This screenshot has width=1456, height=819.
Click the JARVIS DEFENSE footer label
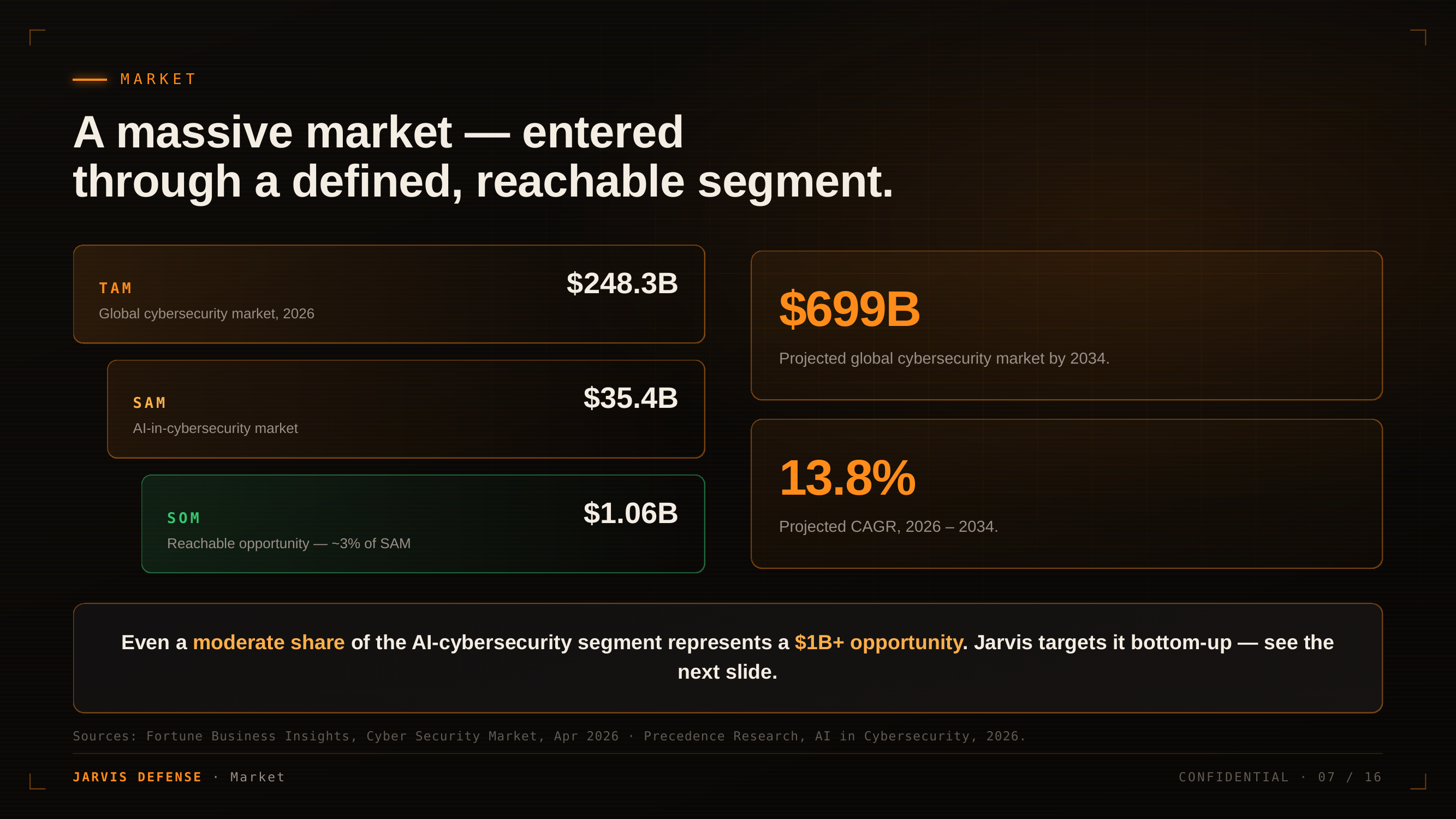click(x=138, y=777)
